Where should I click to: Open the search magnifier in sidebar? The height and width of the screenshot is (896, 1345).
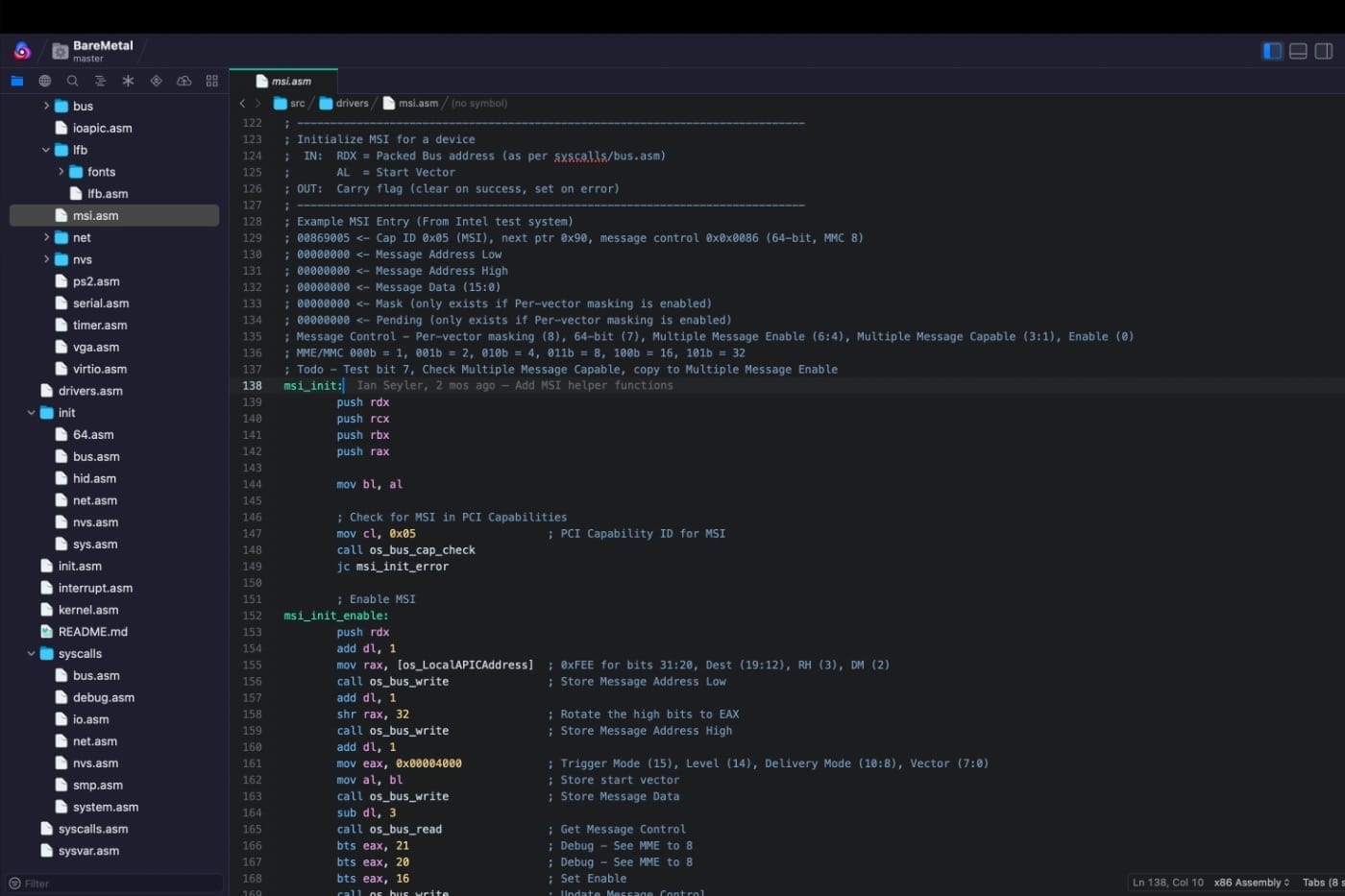coord(72,81)
